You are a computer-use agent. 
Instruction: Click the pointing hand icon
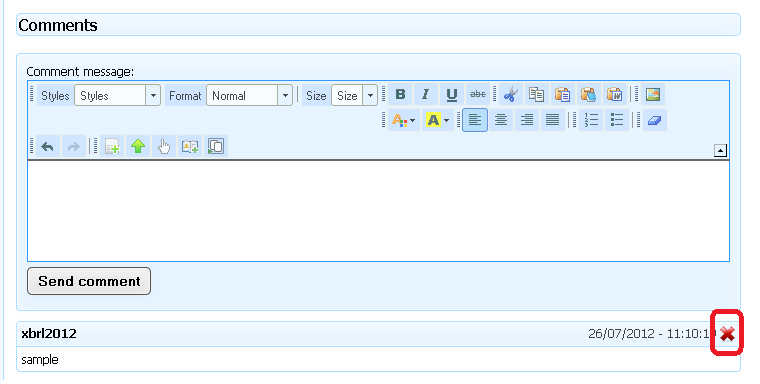click(164, 146)
